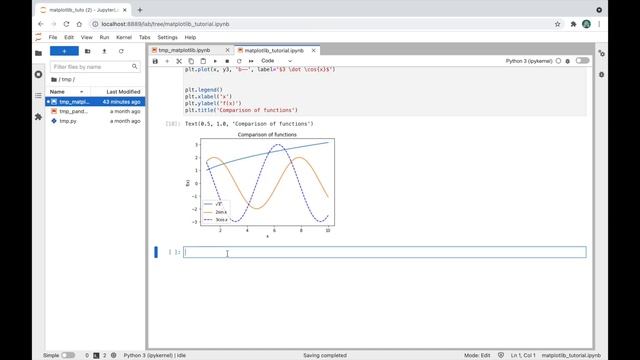Open the cell type Code dropdown
The image size is (640, 360).
pos(277,61)
